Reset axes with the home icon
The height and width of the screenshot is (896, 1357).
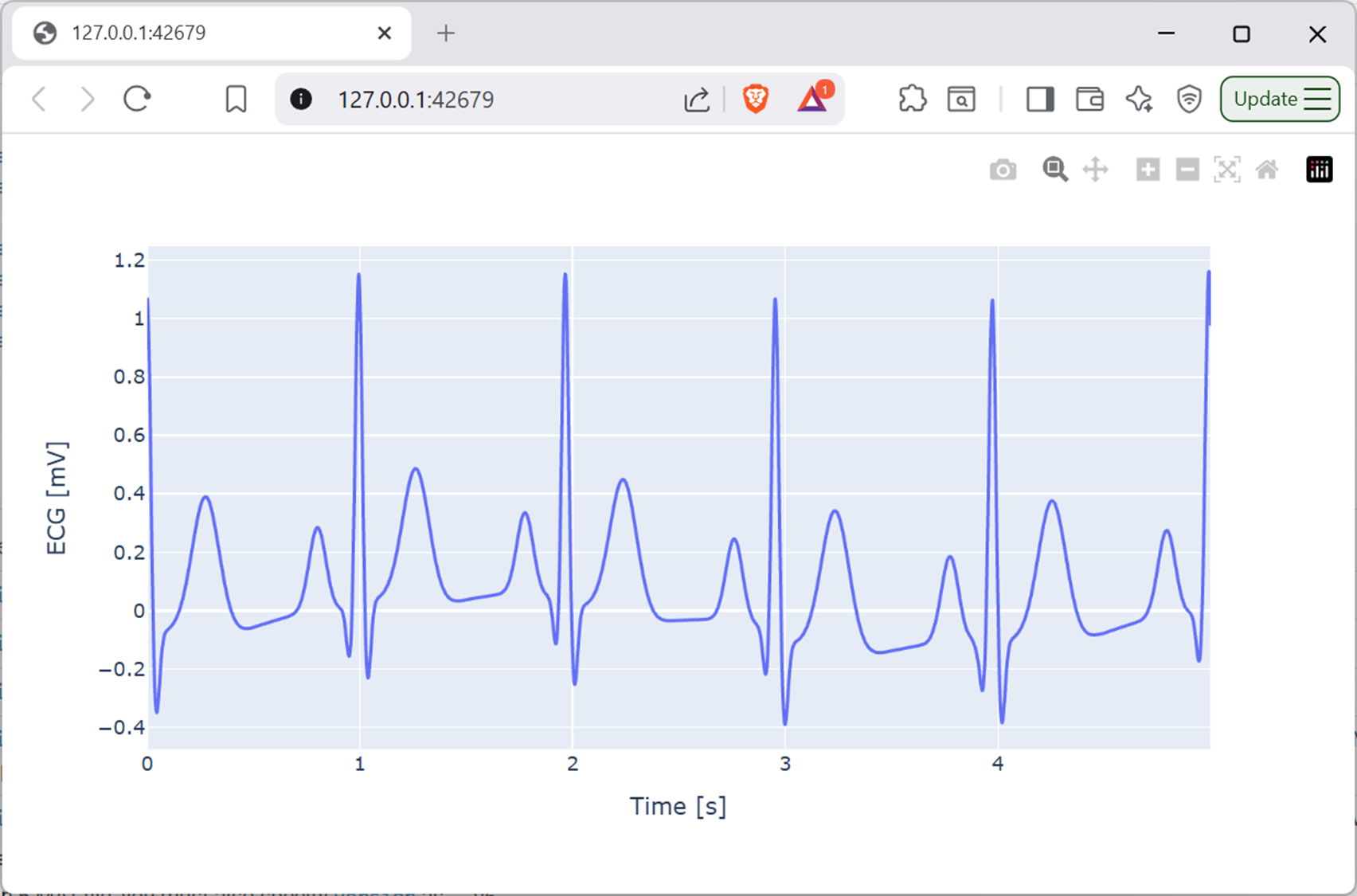click(x=1267, y=170)
